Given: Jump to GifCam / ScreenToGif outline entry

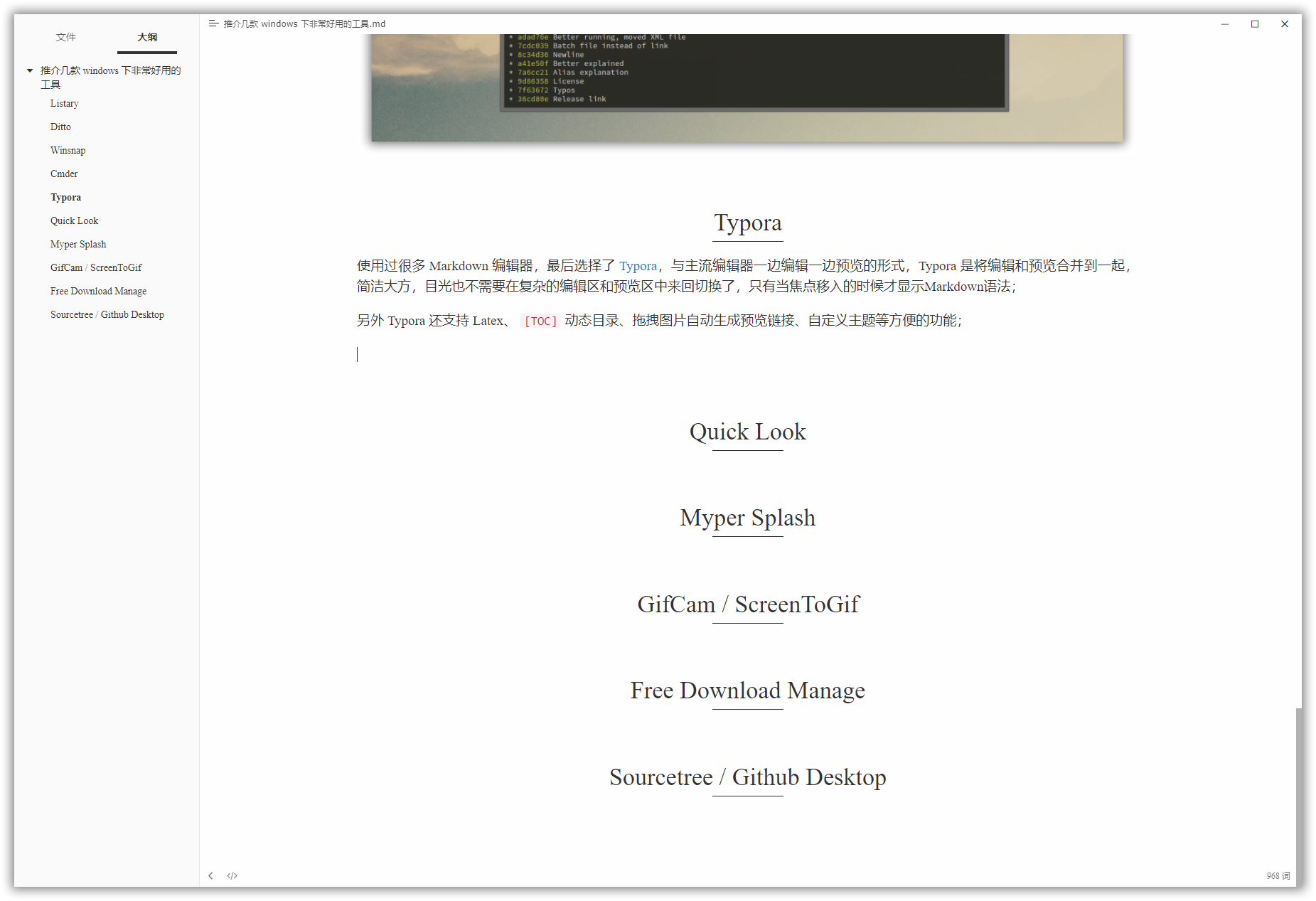Looking at the screenshot, I should click(x=96, y=267).
